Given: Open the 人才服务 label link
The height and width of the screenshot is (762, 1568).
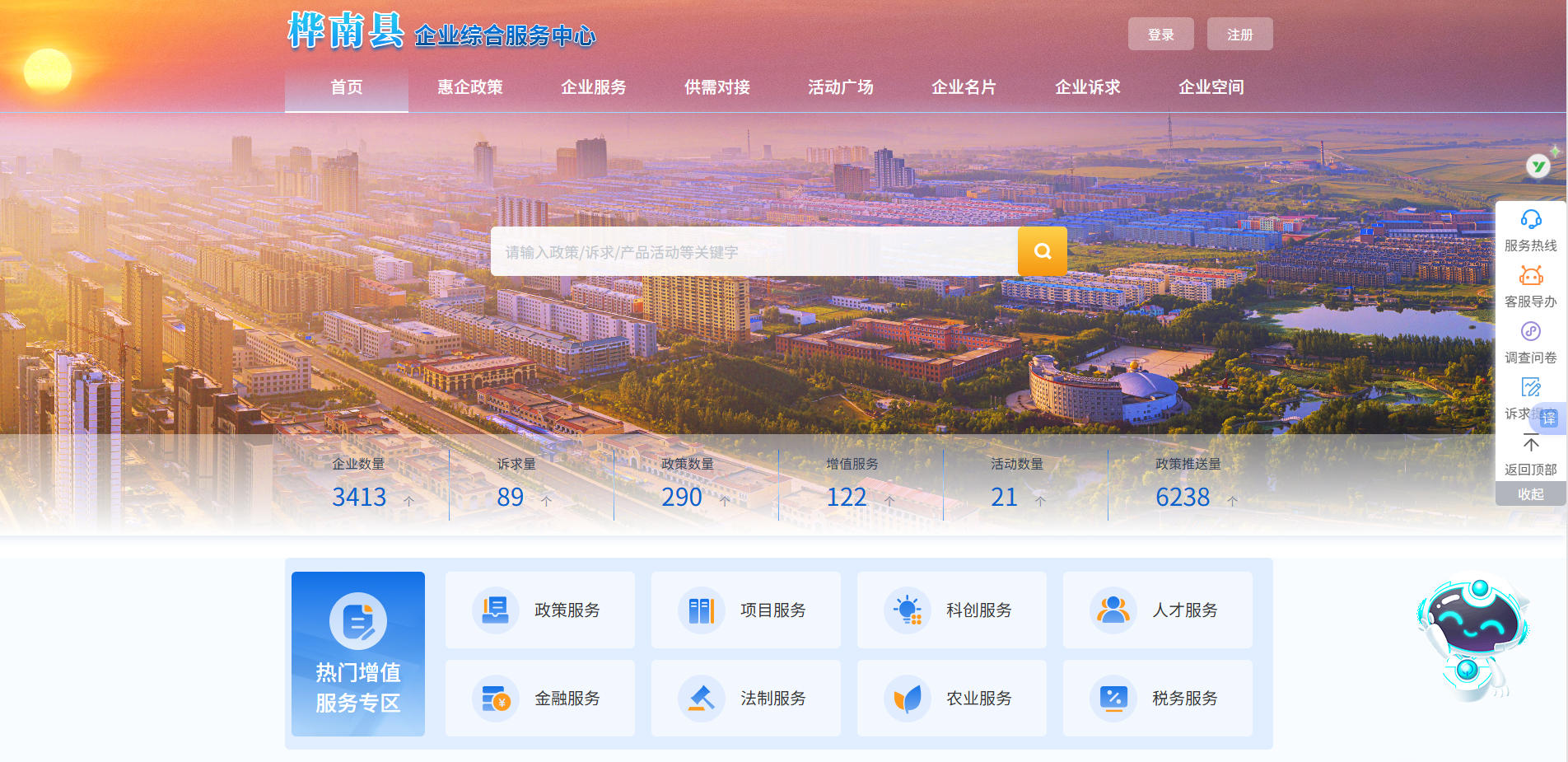Looking at the screenshot, I should coord(1185,610).
